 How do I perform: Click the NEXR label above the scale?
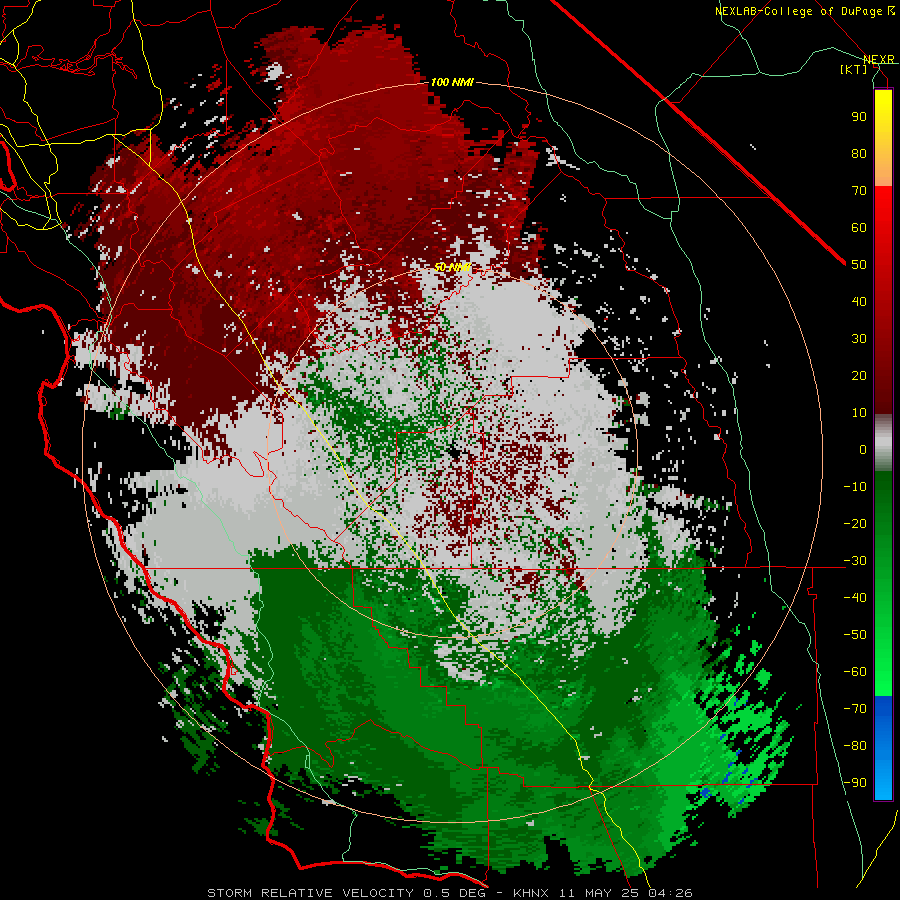[878, 60]
